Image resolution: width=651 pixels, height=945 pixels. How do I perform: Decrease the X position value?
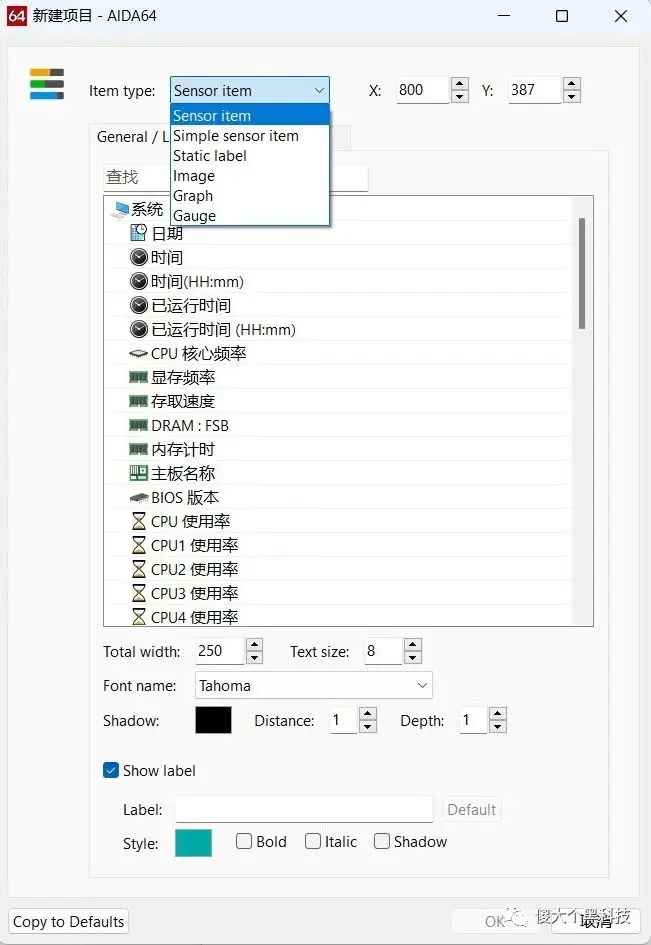pyautogui.click(x=460, y=96)
